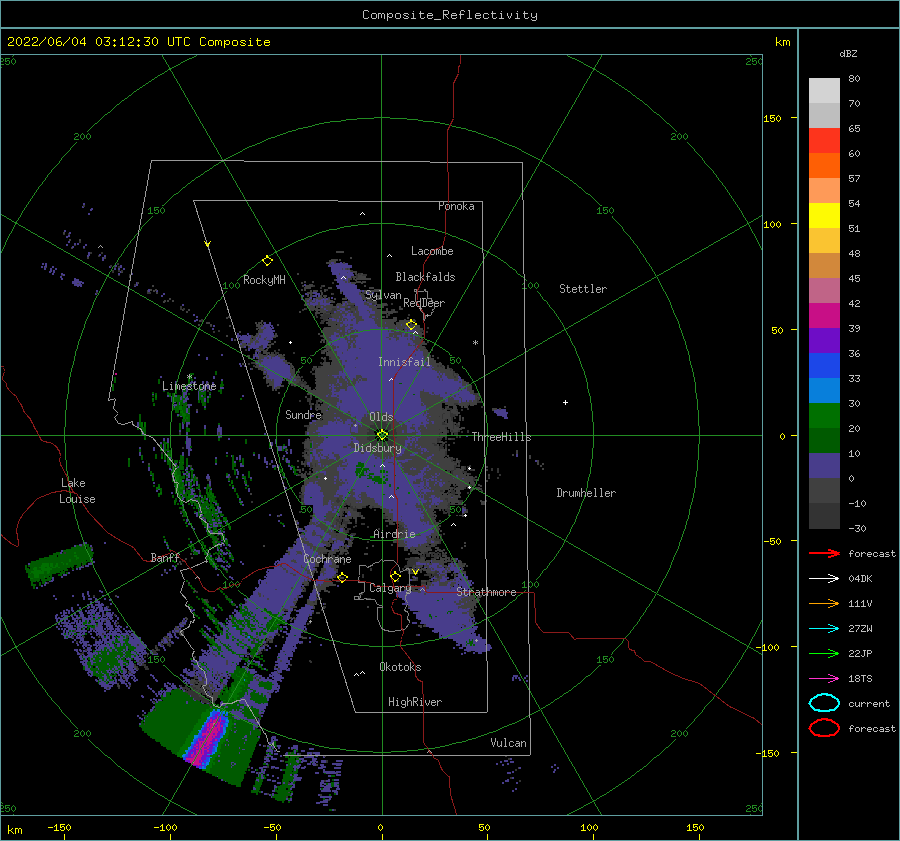Screen dimensions: 900x841
Task: Click the yellow diamond marker near Cochrane
Action: [343, 577]
